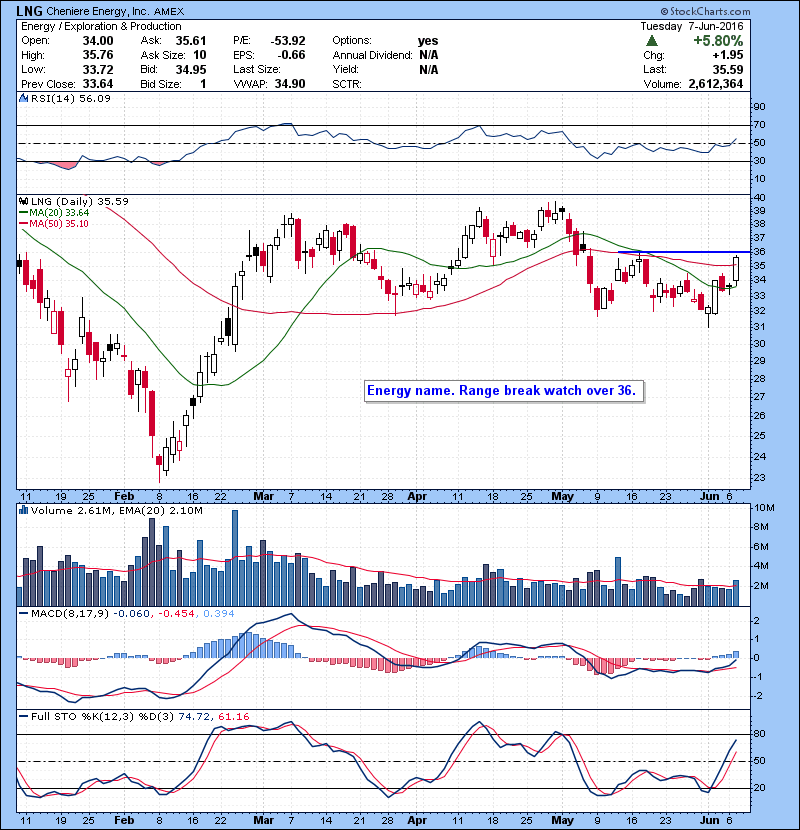Click the Volume 2.61M, EMA(20) 2.10M label
The image size is (800, 830).
pos(116,510)
